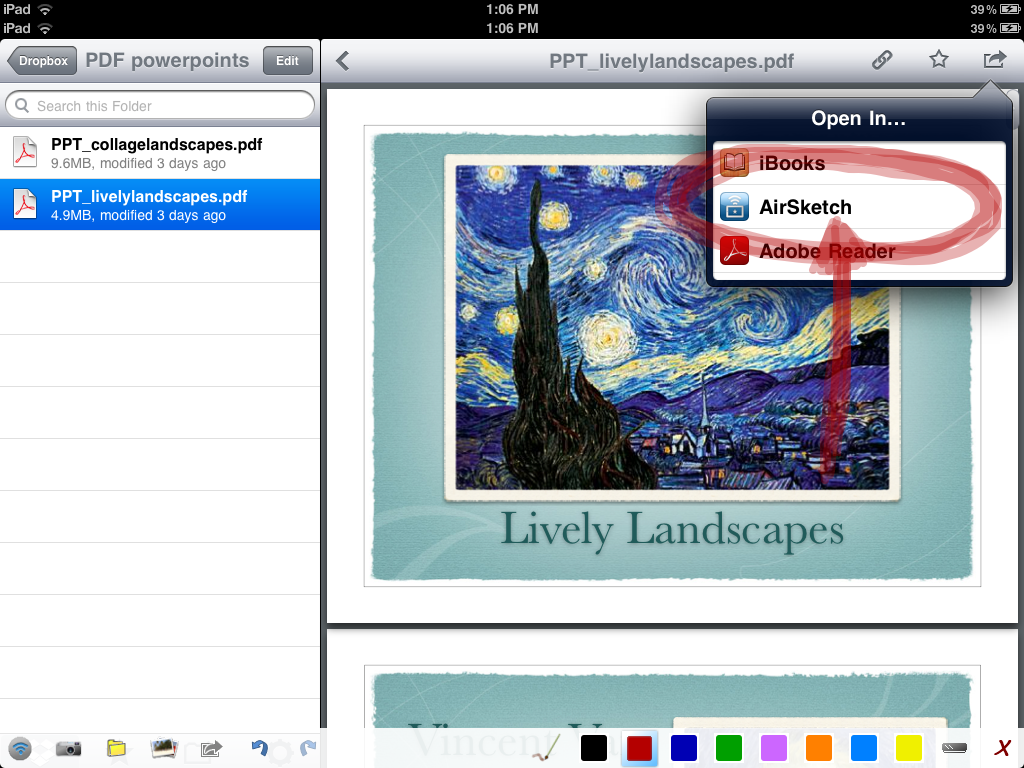This screenshot has width=1024, height=768.
Task: Copy the share link with chain icon
Action: [x=882, y=60]
